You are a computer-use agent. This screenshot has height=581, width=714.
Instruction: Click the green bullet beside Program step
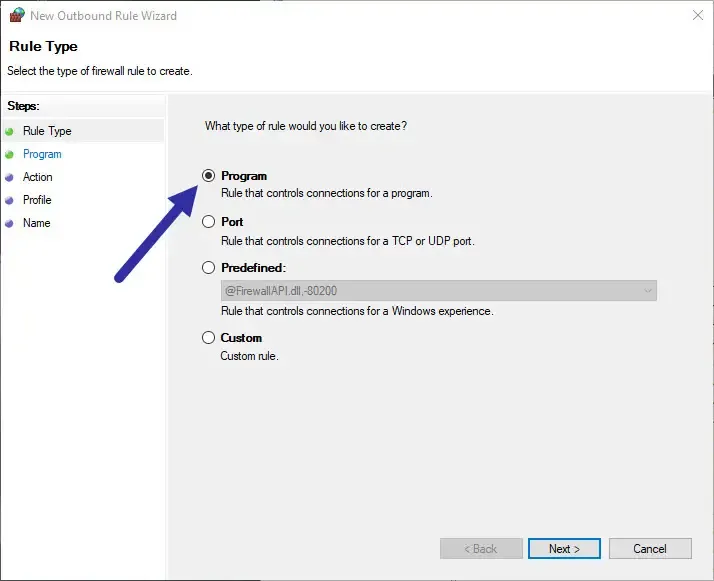pos(10,154)
